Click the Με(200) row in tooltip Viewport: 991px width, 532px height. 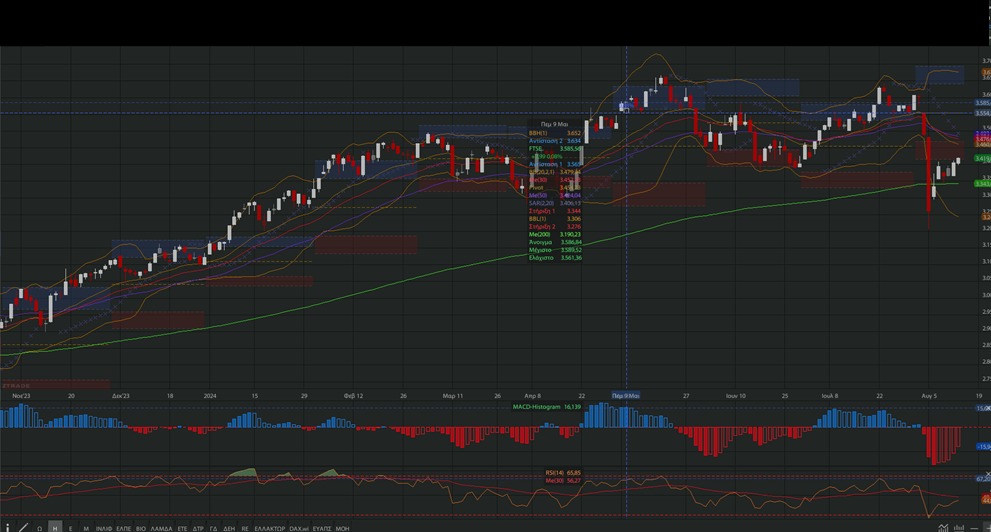click(x=555, y=234)
